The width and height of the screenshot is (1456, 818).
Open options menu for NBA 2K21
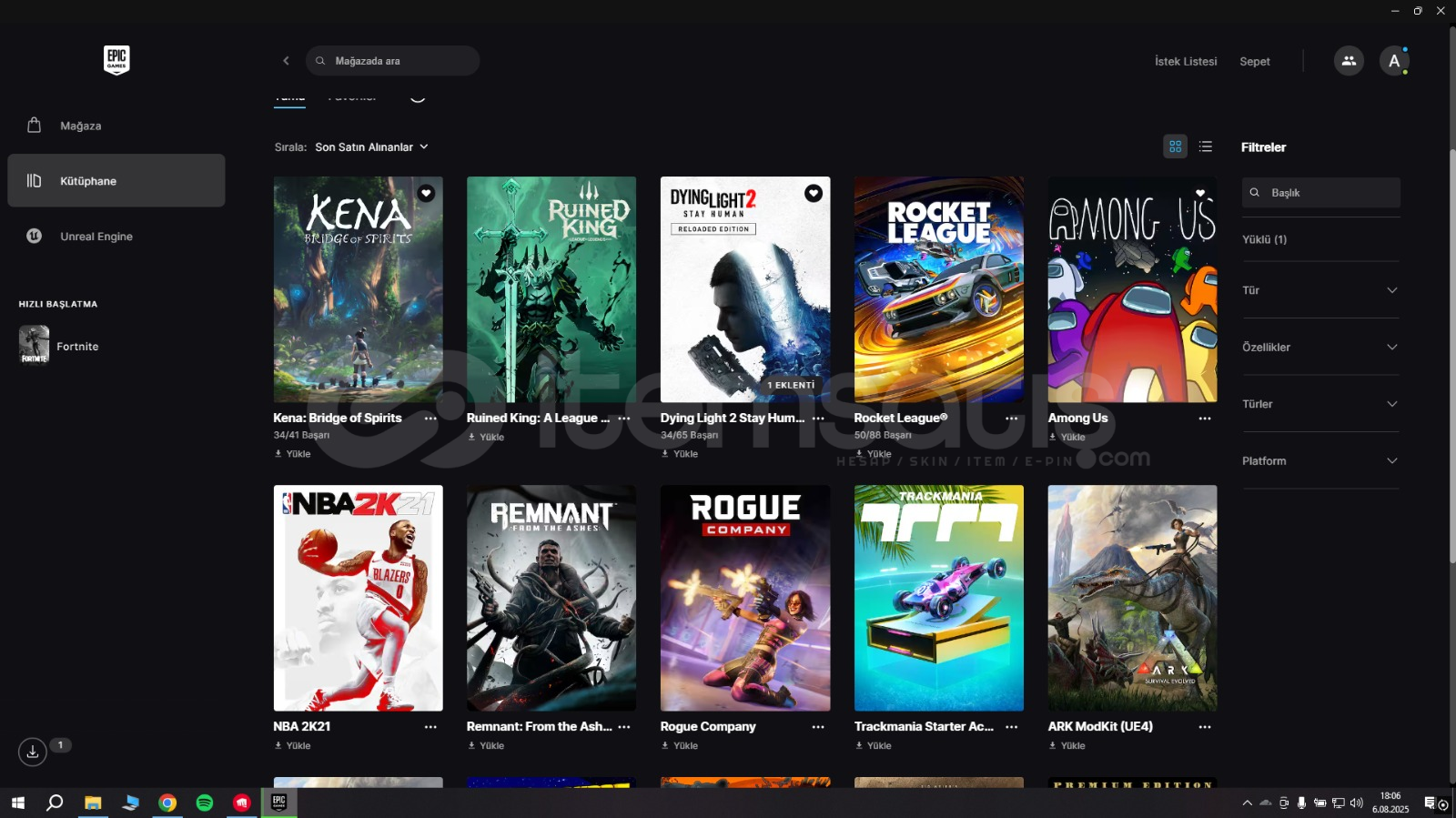pos(430,727)
